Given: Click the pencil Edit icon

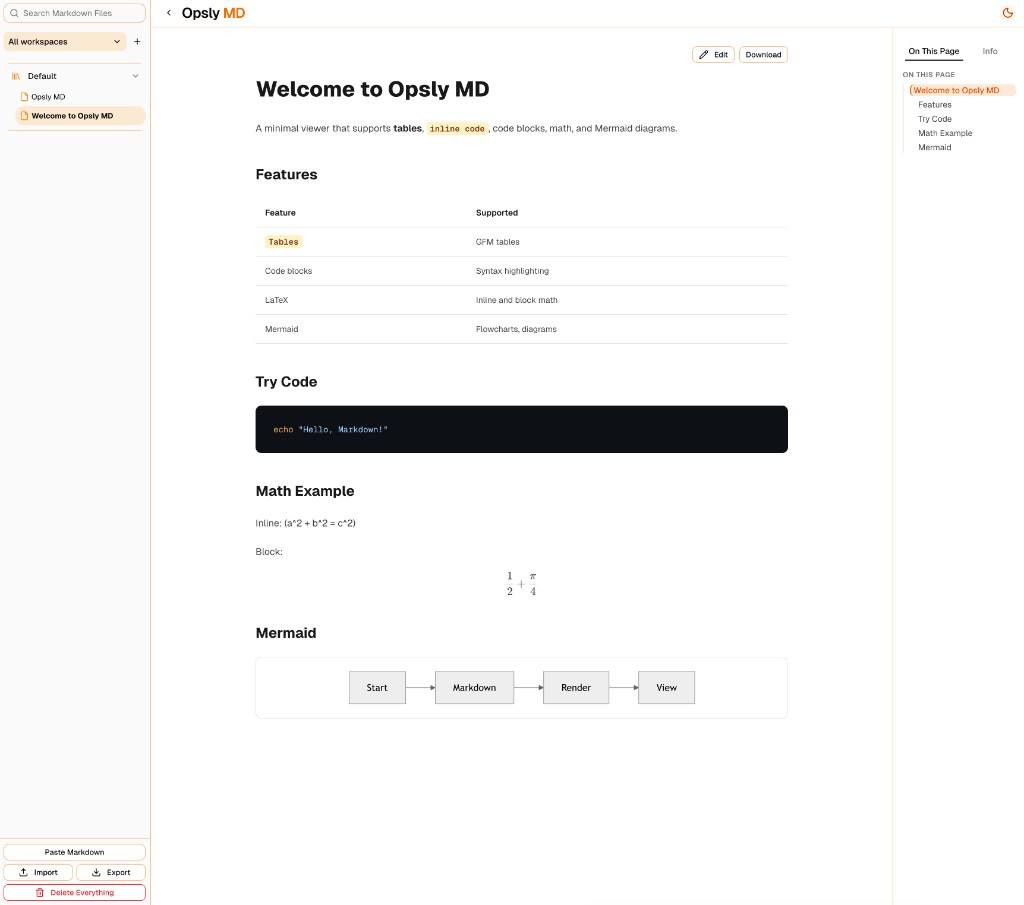Looking at the screenshot, I should pos(704,54).
